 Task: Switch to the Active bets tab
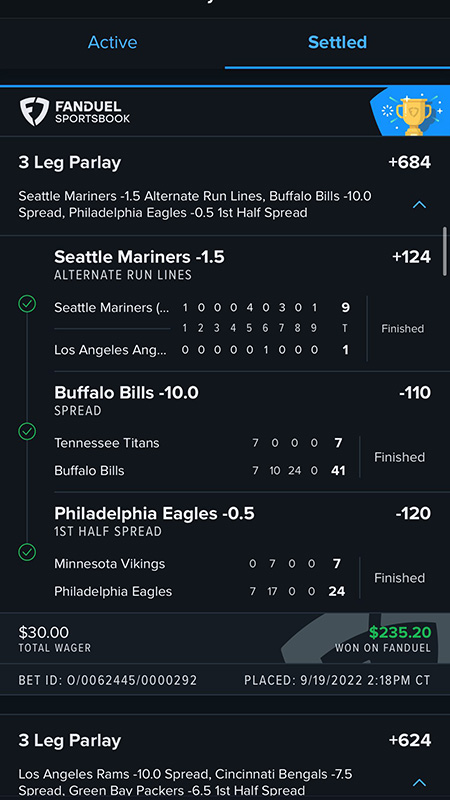[x=112, y=42]
